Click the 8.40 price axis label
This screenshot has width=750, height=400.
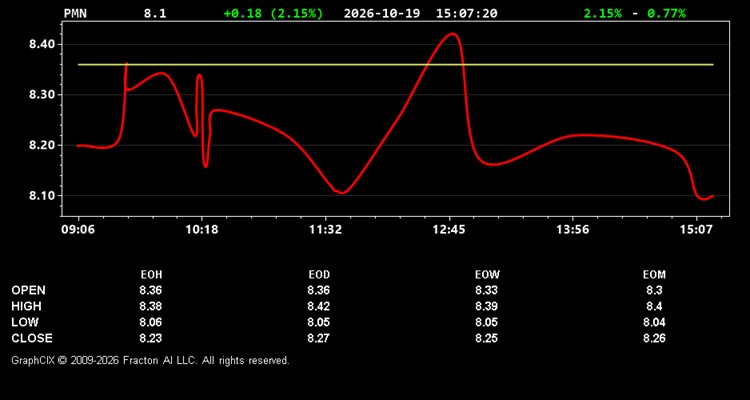42,44
